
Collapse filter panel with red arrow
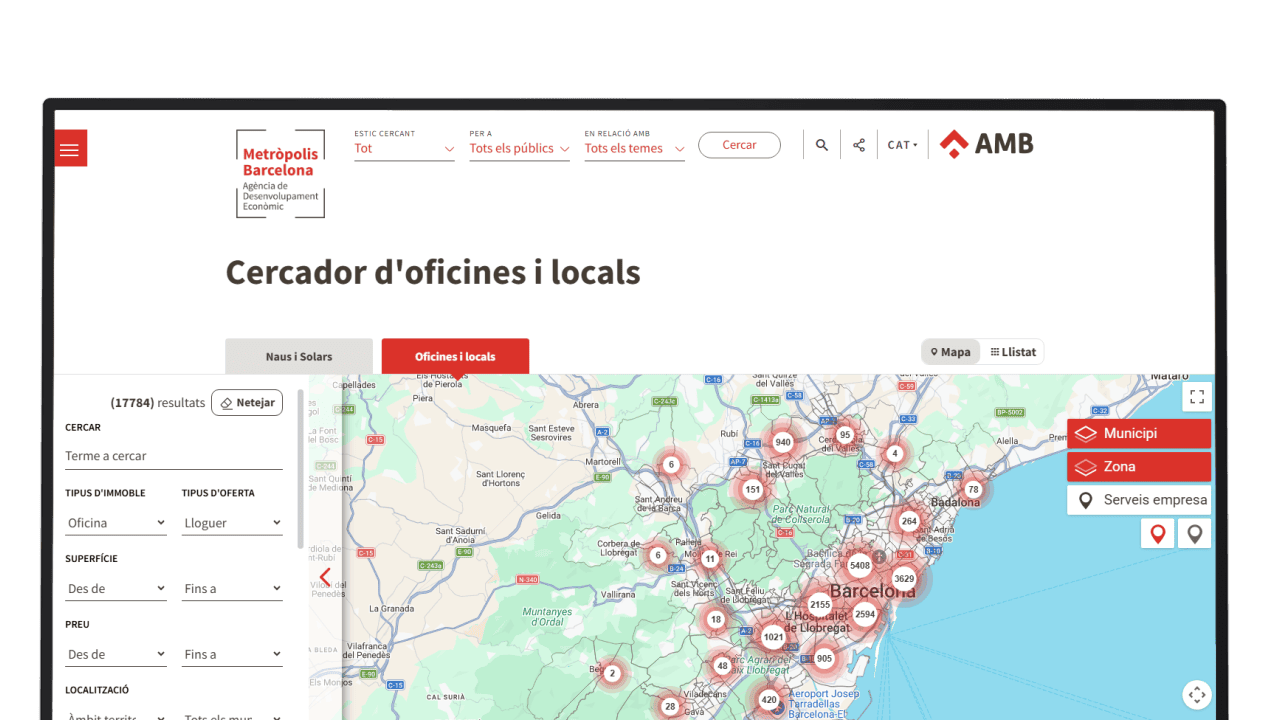[x=325, y=577]
